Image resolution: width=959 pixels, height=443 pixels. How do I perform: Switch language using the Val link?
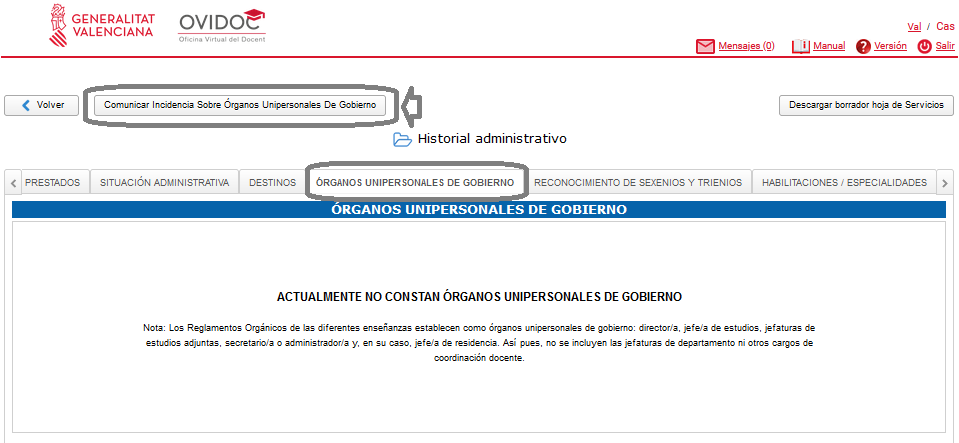(x=913, y=26)
